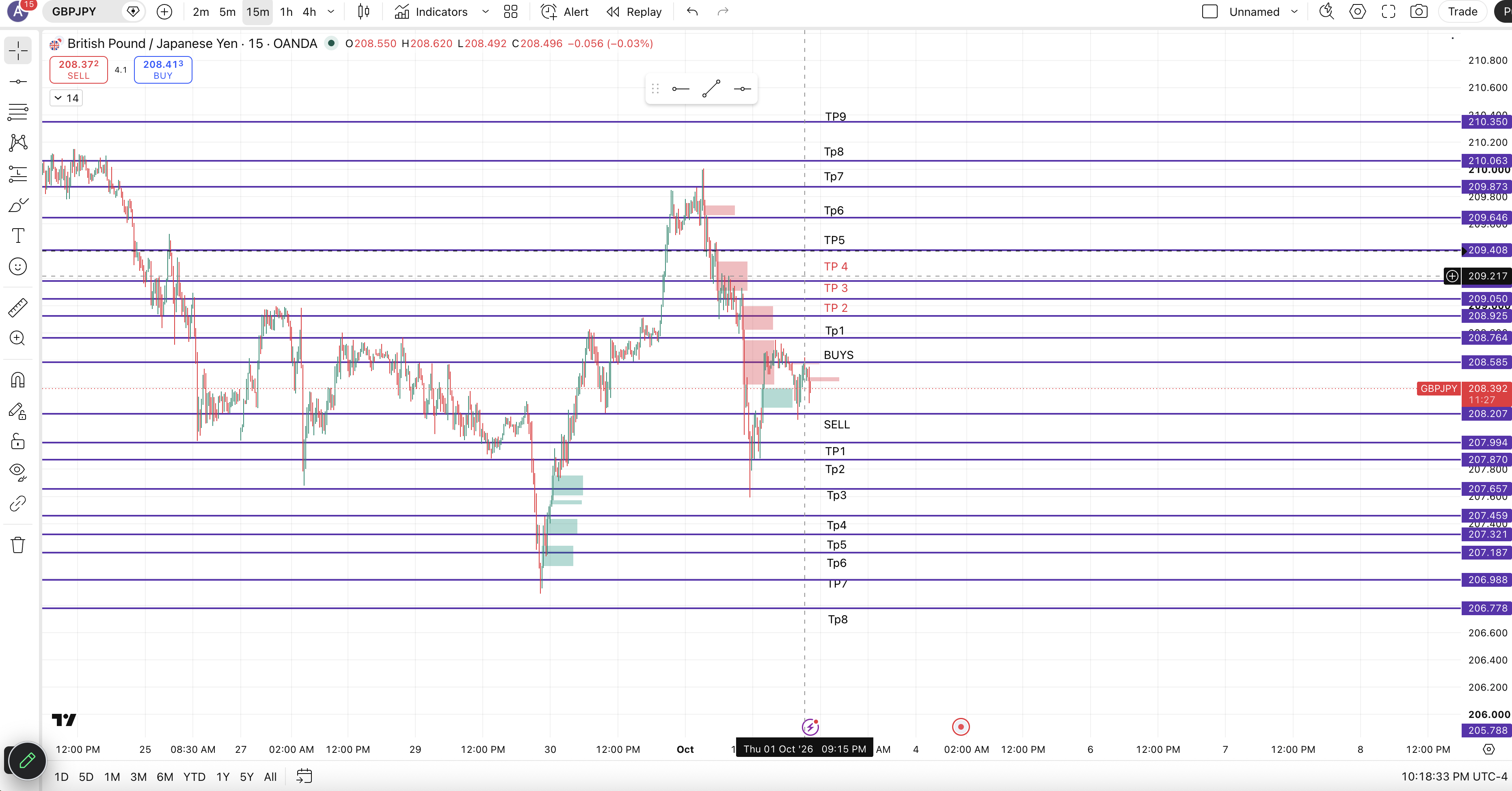Click the red circle event marker
Image resolution: width=1512 pixels, height=791 pixels.
pos(961,728)
